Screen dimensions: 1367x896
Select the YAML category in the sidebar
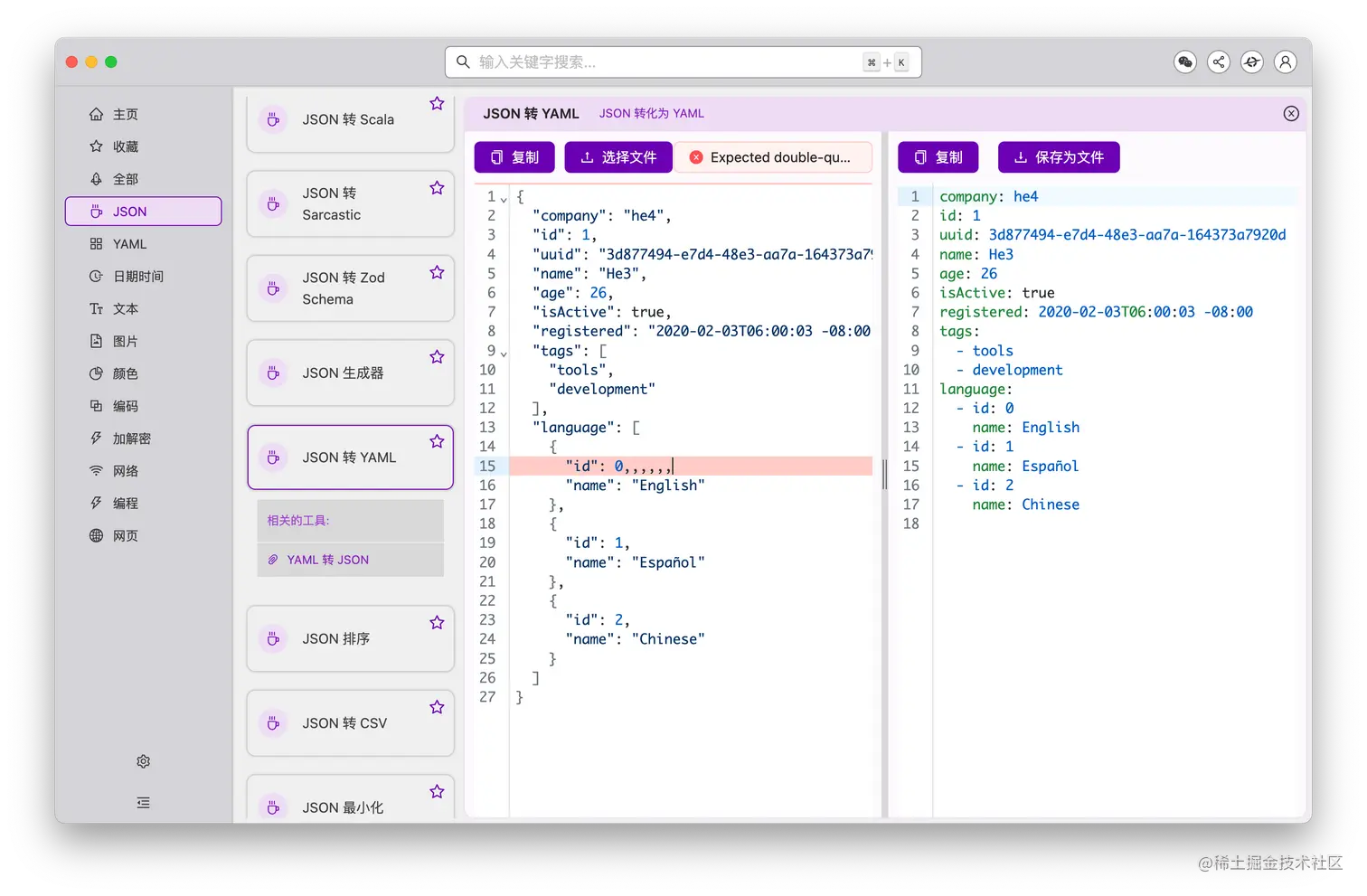[143, 244]
